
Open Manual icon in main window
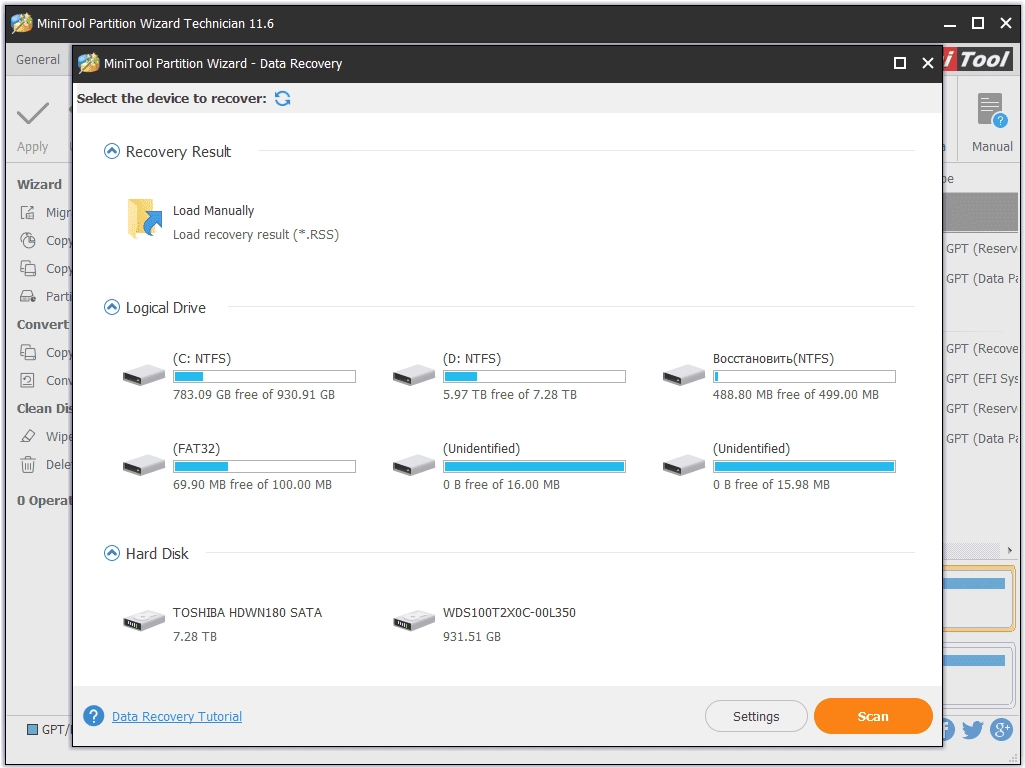tap(992, 110)
